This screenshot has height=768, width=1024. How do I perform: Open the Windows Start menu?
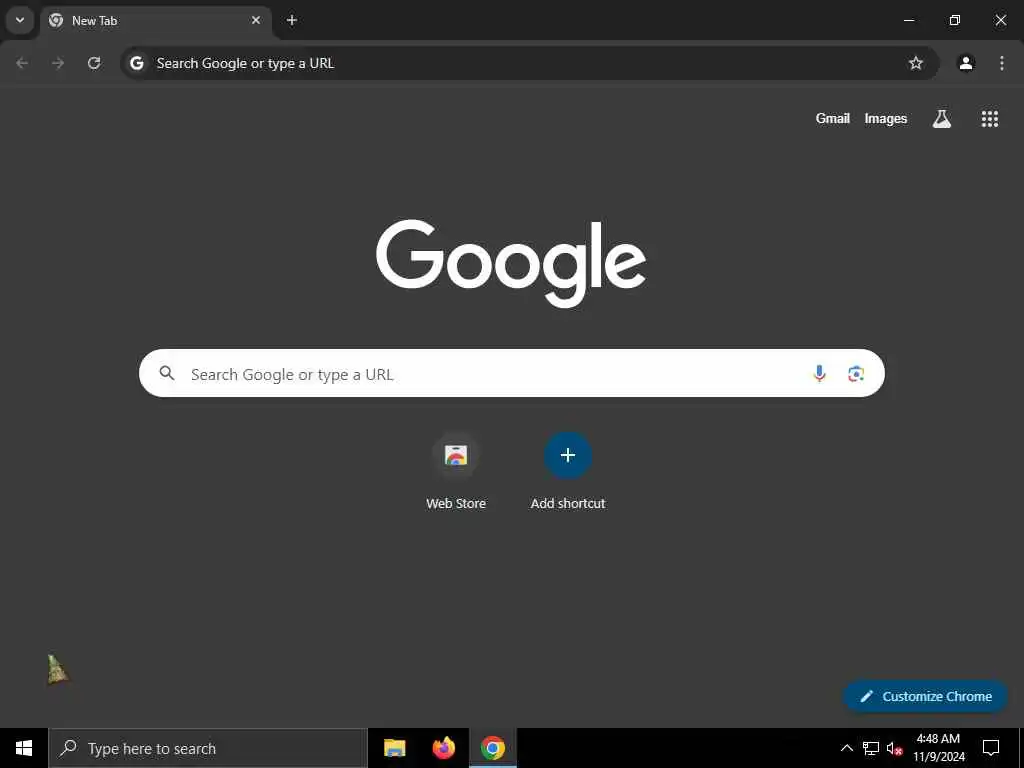24,748
